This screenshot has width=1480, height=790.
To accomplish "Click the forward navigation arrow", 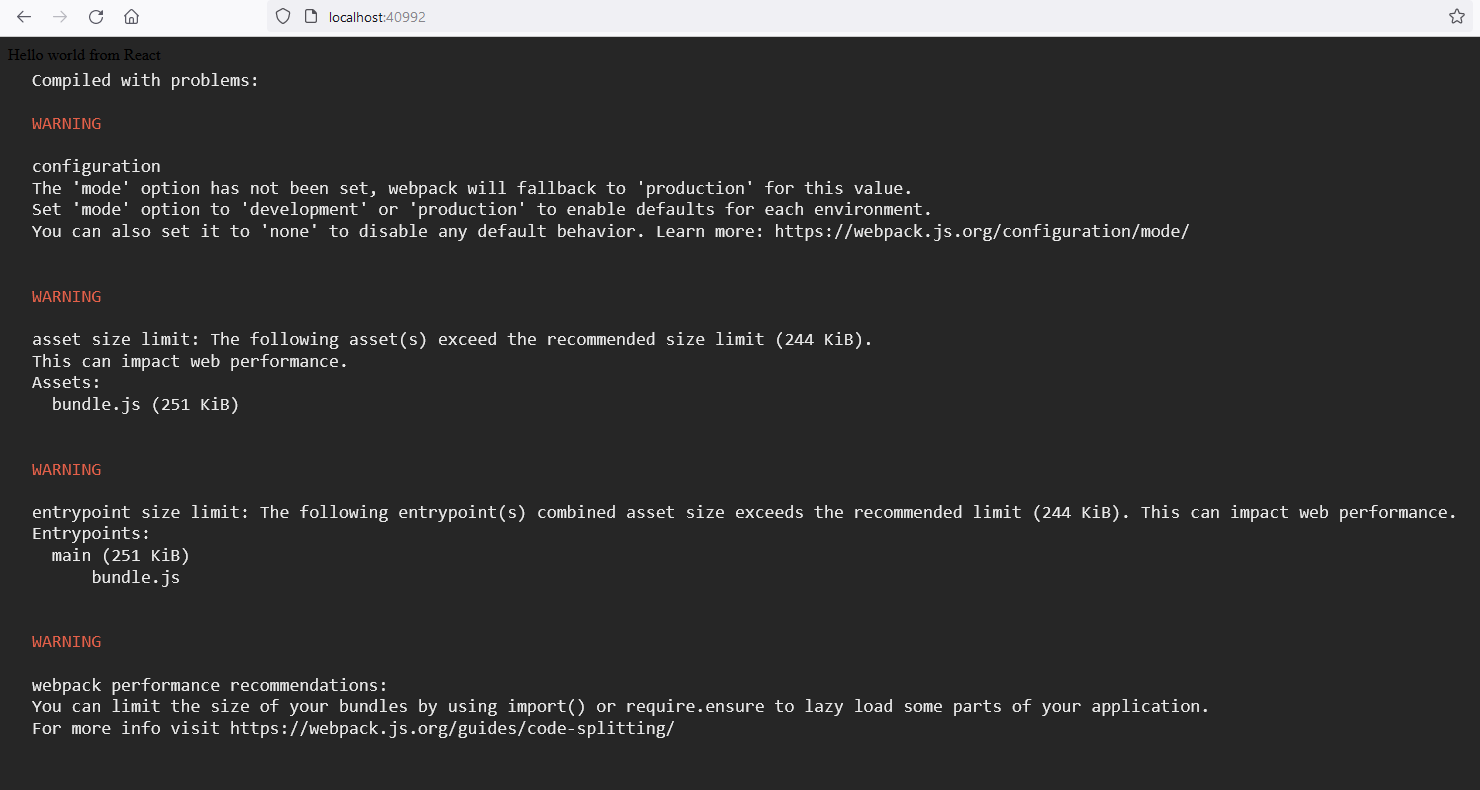I will (60, 16).
